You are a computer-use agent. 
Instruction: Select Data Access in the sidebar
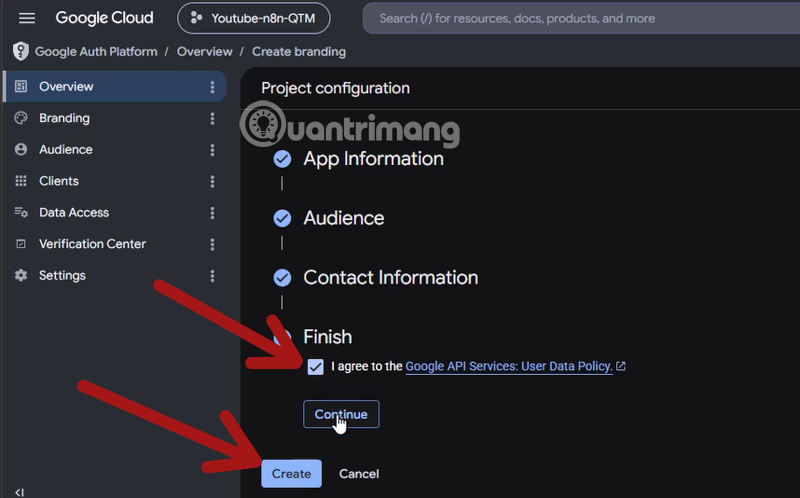pyautogui.click(x=115, y=213)
